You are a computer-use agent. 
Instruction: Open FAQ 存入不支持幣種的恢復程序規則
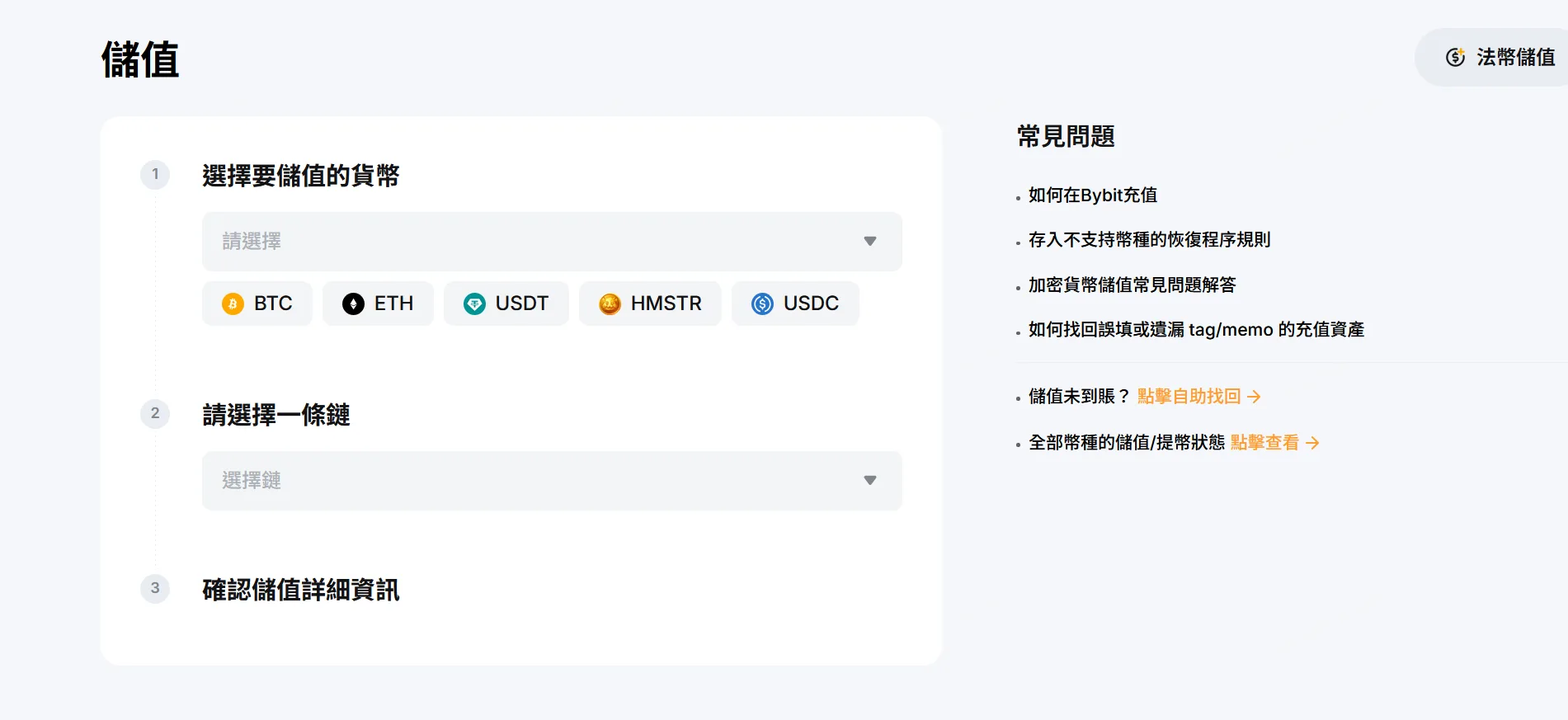[x=1149, y=240]
